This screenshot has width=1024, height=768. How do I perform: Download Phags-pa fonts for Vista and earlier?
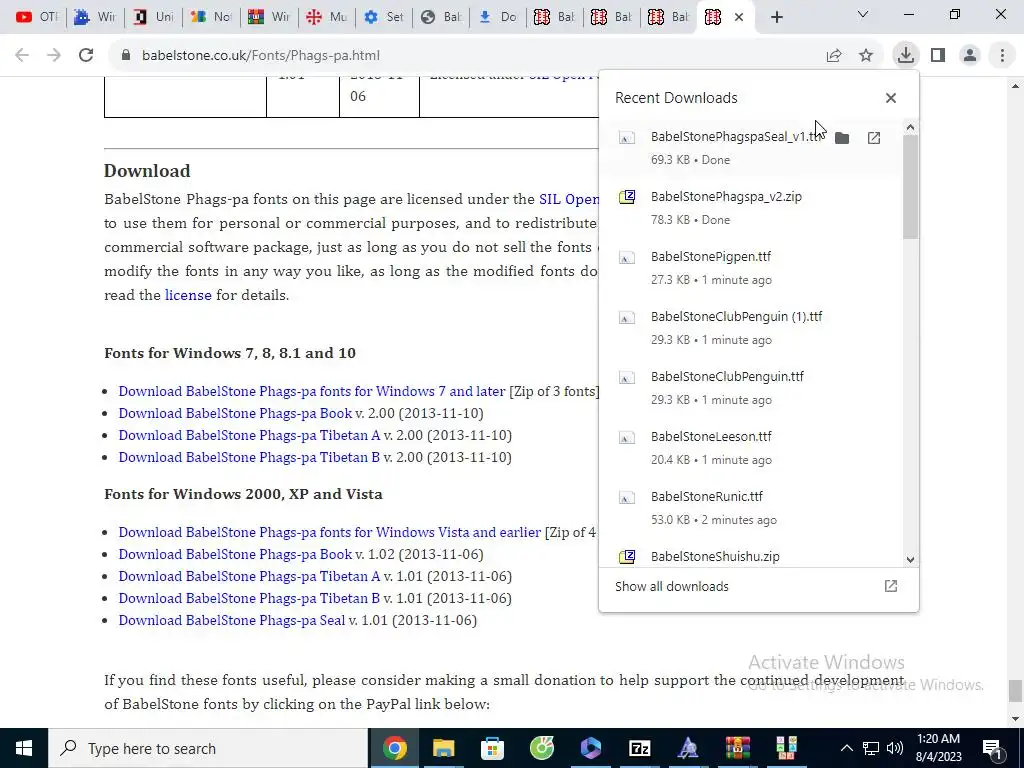coord(330,532)
